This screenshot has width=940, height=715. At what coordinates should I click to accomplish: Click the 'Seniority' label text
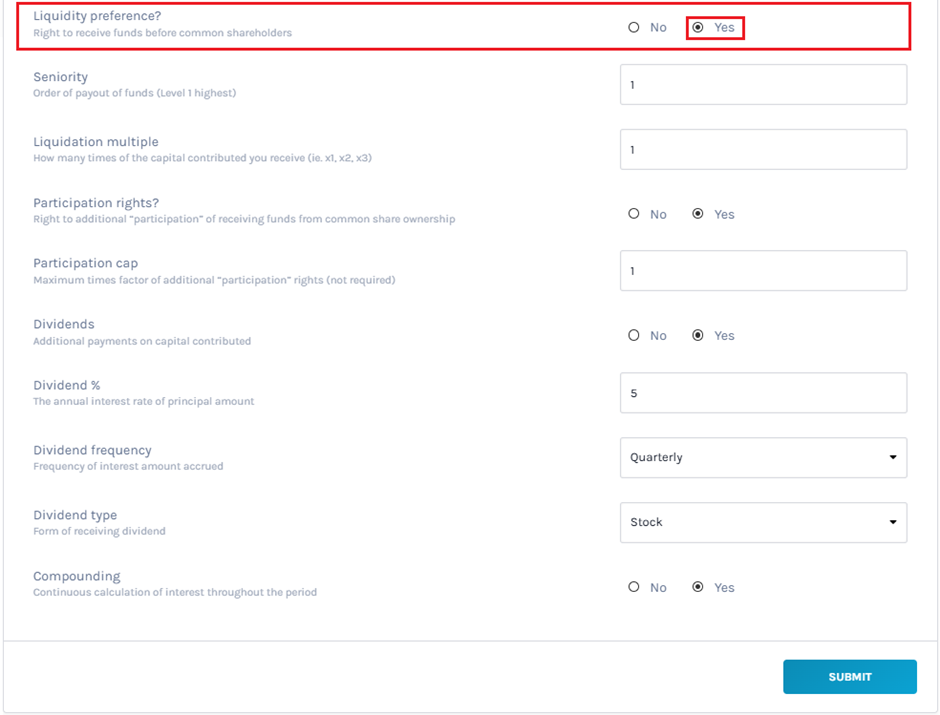tap(61, 77)
